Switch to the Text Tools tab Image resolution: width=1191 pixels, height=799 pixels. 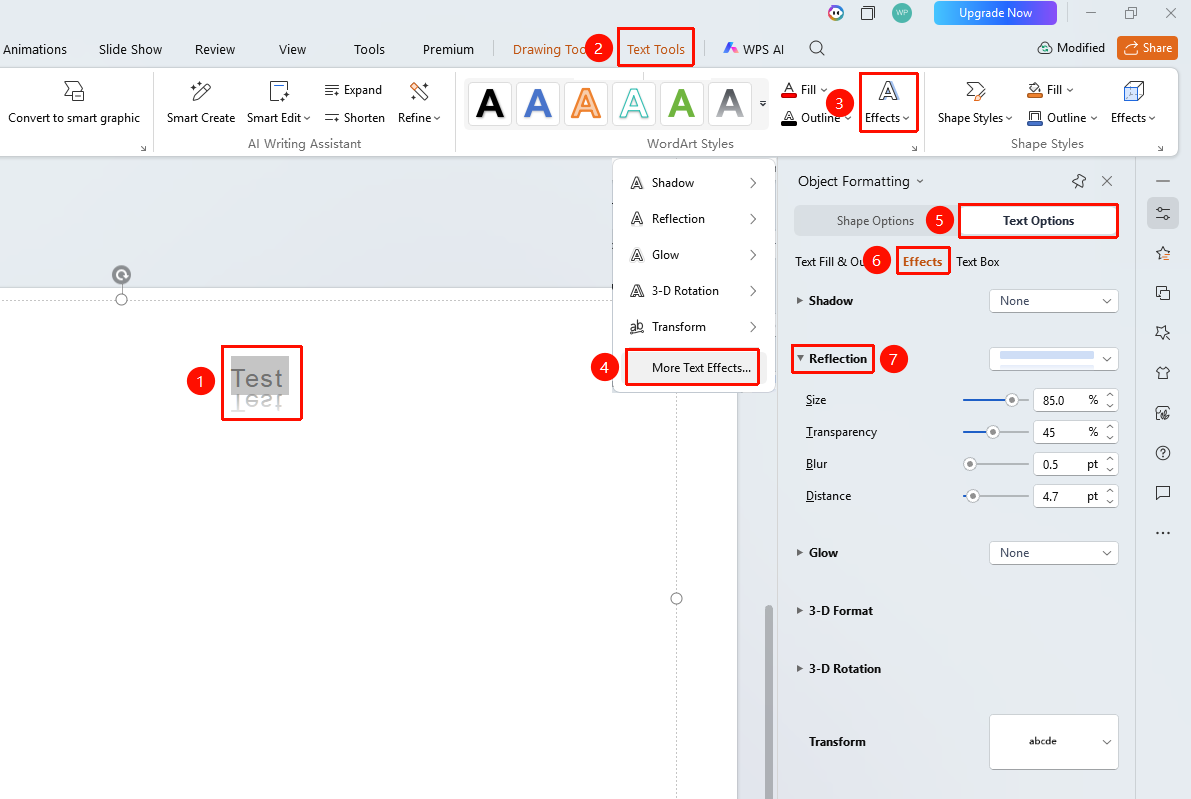pyautogui.click(x=656, y=49)
